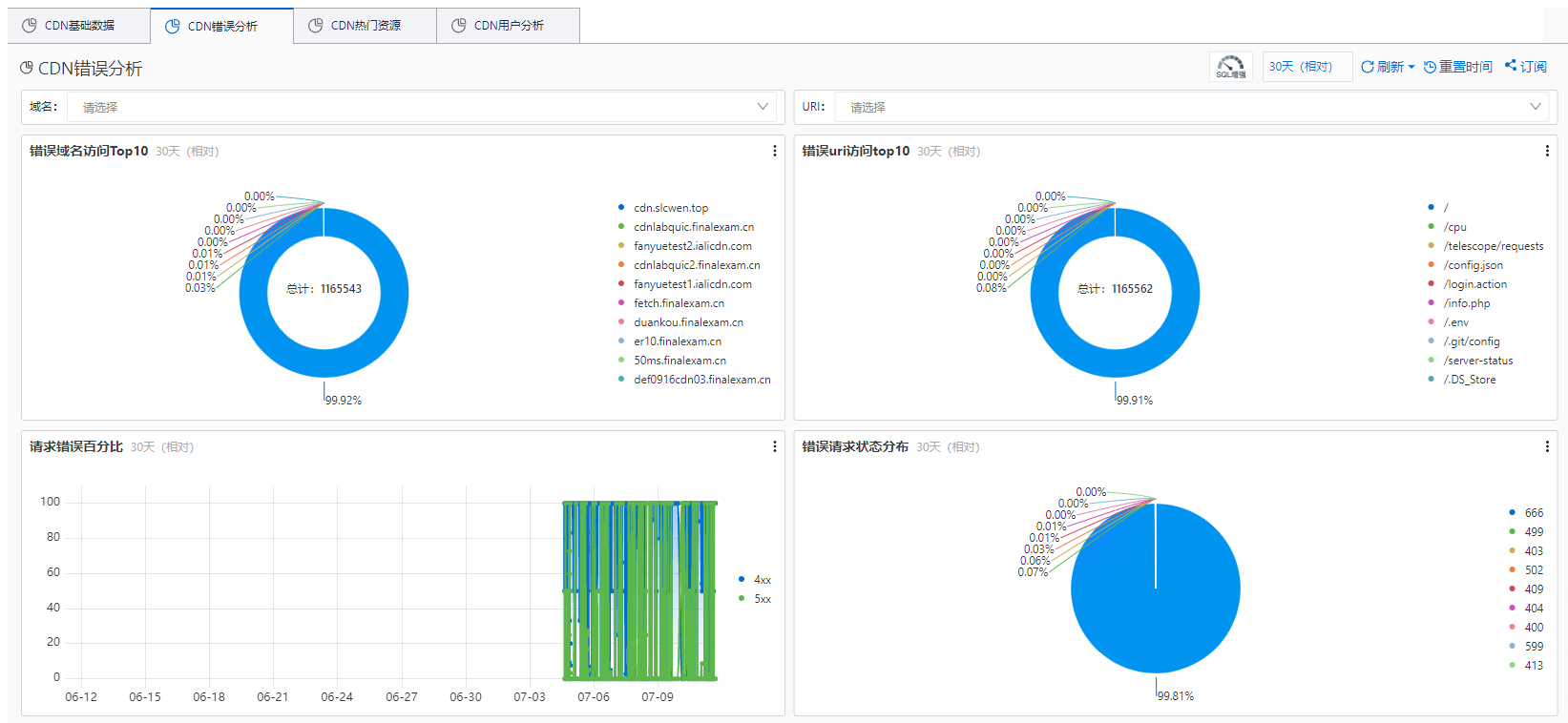Toggle cdn.slcwen.top legend entry

coord(663,208)
